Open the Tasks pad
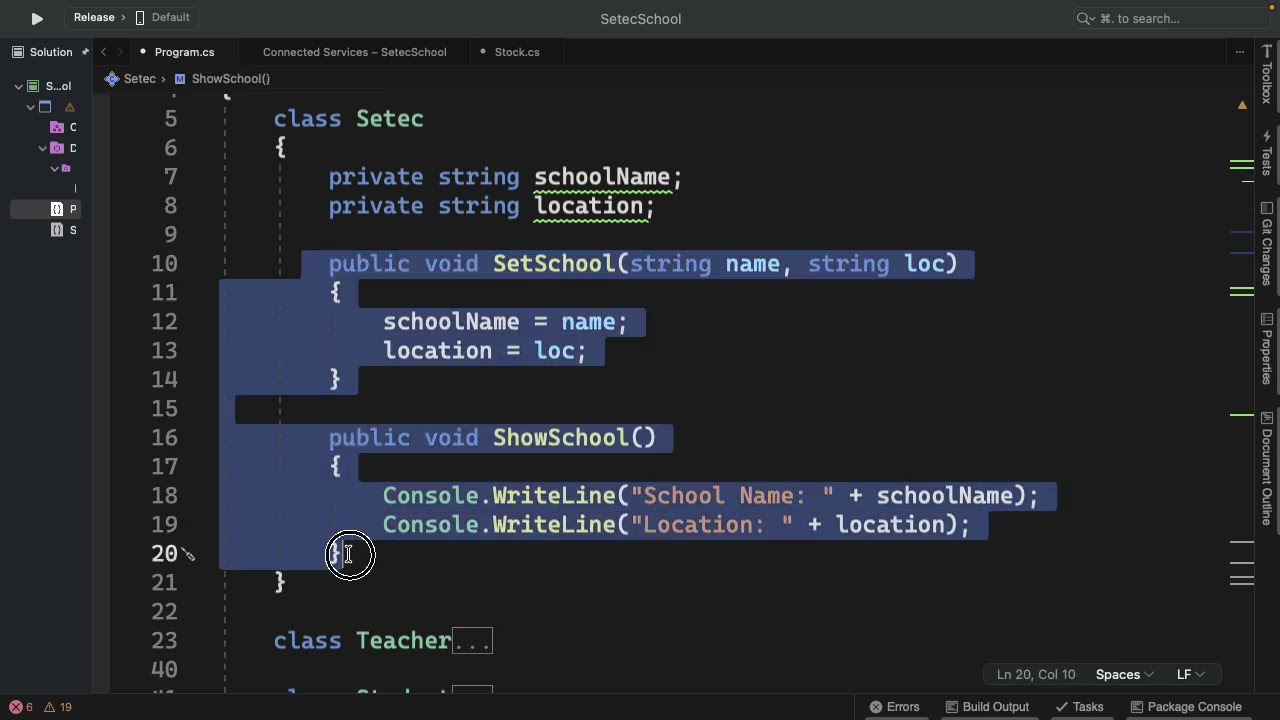Image resolution: width=1280 pixels, height=720 pixels. coord(1079,707)
